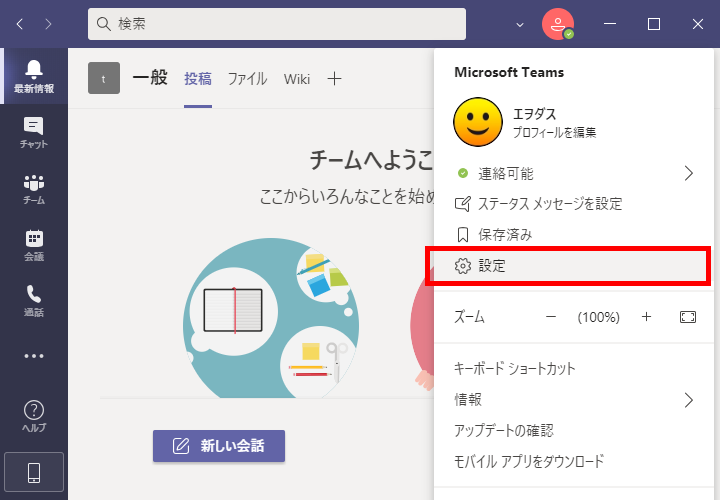Viewport: 720px width, 500px height.
Task: Click the profile avatar in title bar
Action: click(x=558, y=24)
